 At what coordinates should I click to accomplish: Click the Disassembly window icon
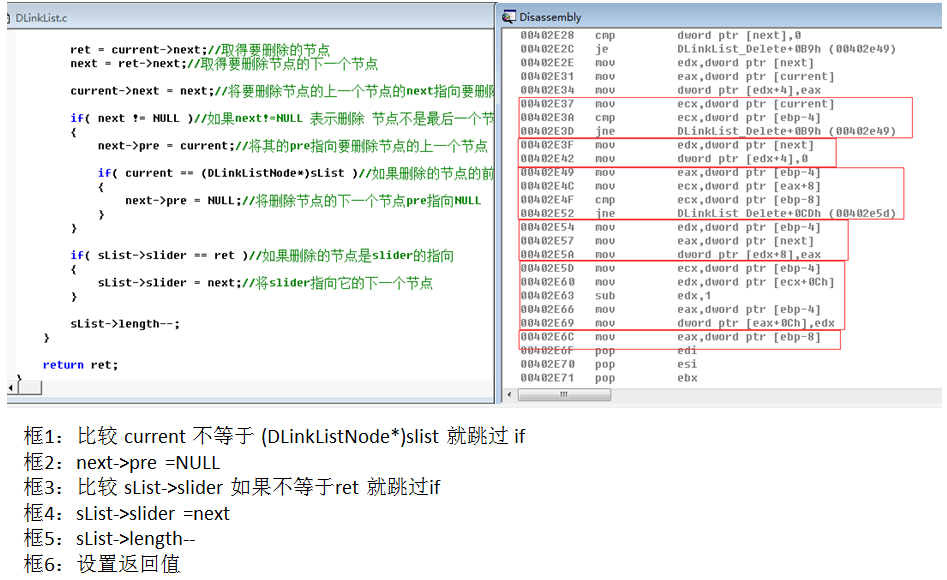509,16
